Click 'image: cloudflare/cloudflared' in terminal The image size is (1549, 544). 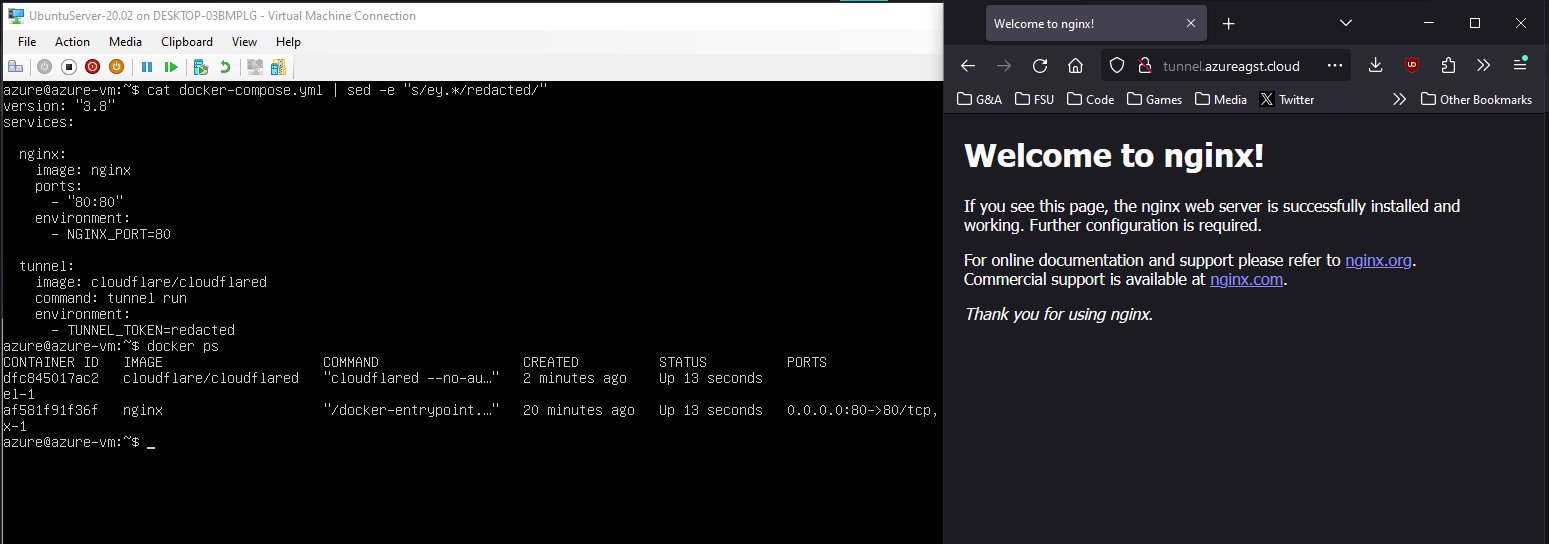pos(151,282)
